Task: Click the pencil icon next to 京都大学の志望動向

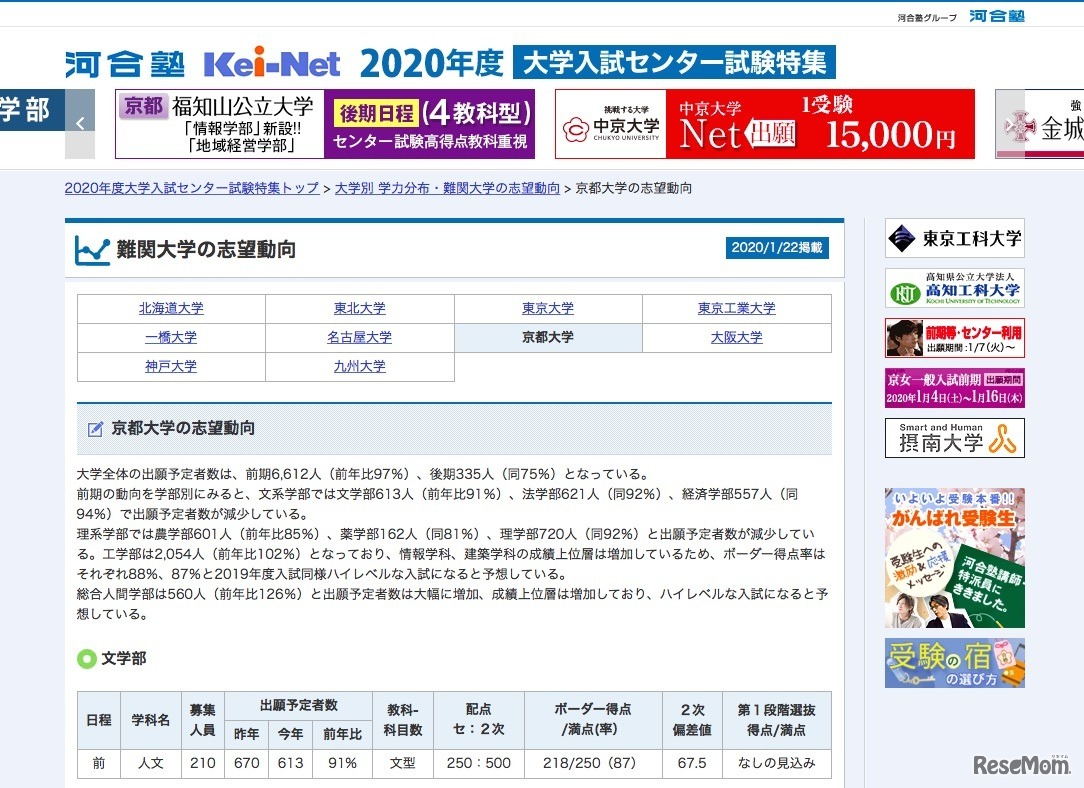Action: coord(95,428)
